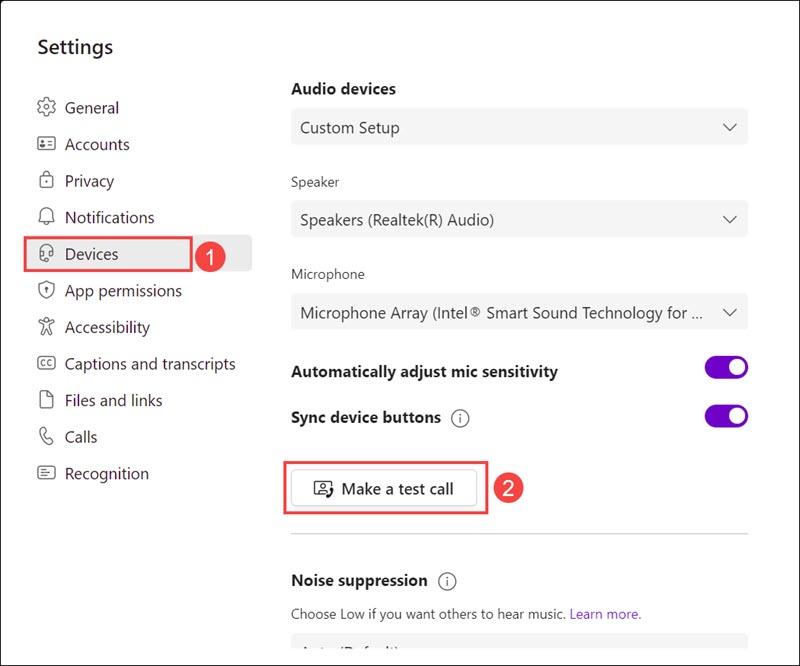Toggle Automatically adjust mic sensitivity switch
The image size is (800, 666).
point(726,368)
